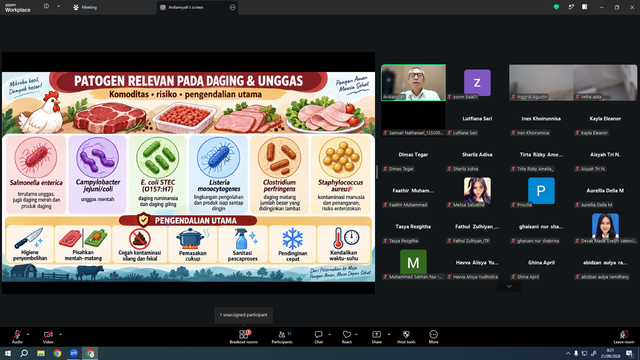This screenshot has height=360, width=640.
Task: Select Desak Made Evelyn's photo tile
Action: (x=605, y=226)
